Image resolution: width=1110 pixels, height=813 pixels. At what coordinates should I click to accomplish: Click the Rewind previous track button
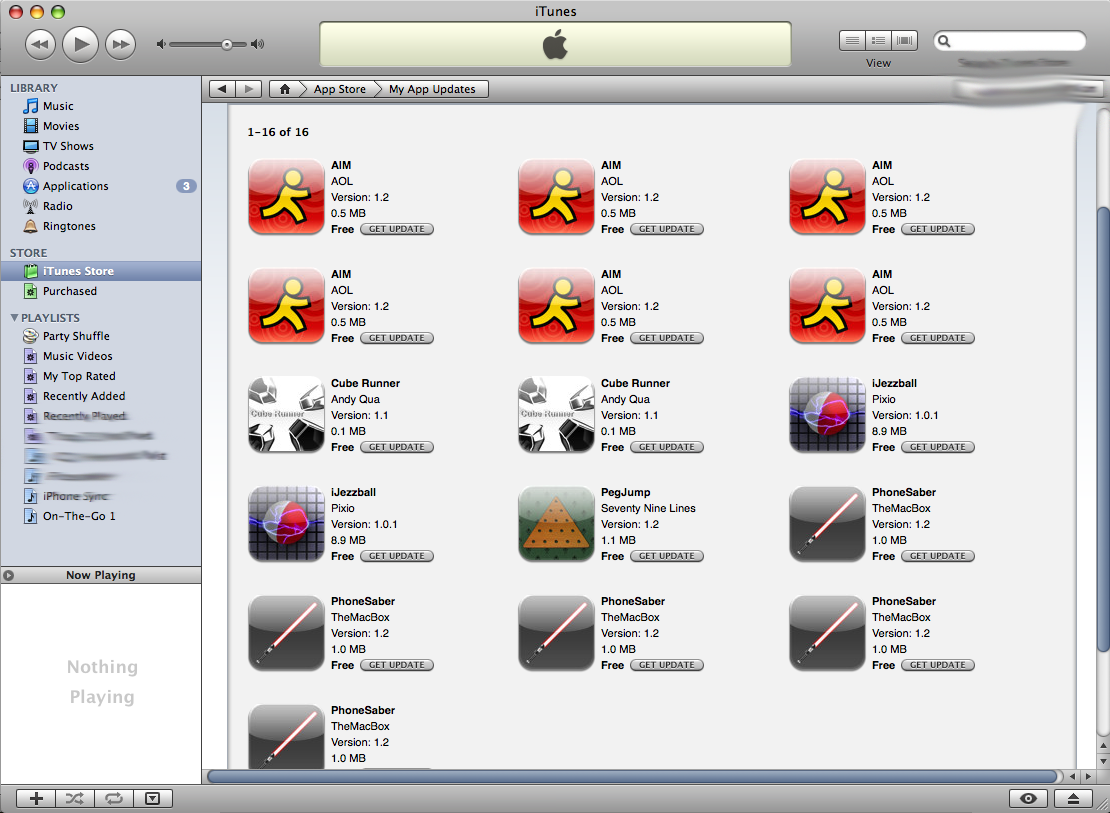click(x=40, y=45)
